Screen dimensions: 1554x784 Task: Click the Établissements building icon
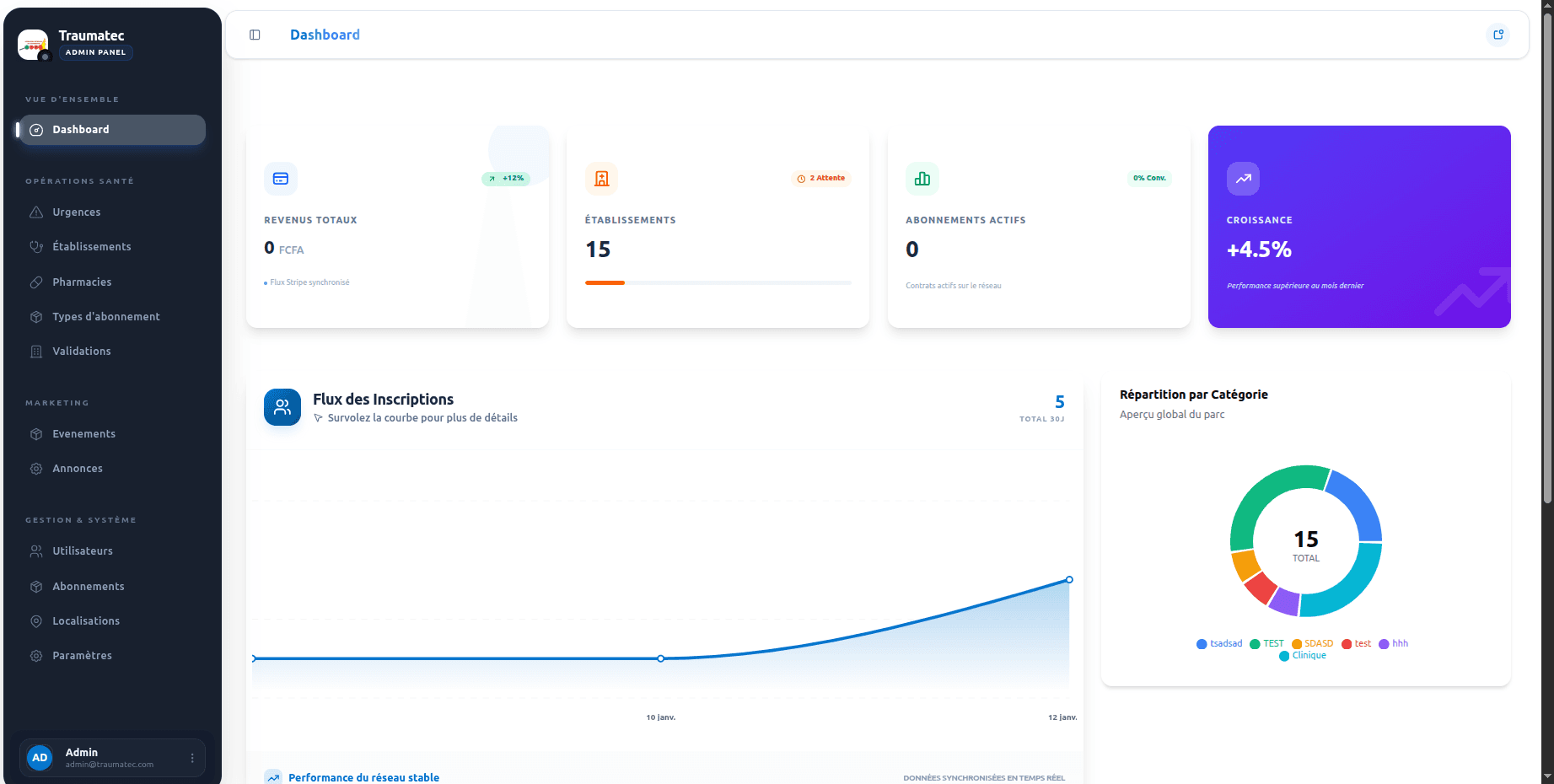(x=601, y=179)
